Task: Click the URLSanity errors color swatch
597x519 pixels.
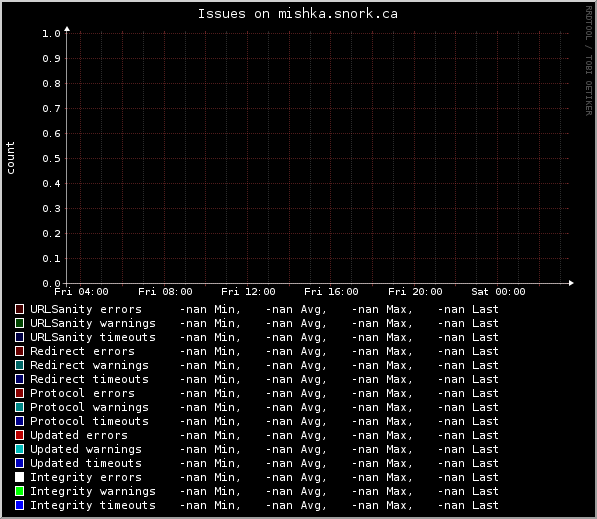Action: (x=19, y=309)
